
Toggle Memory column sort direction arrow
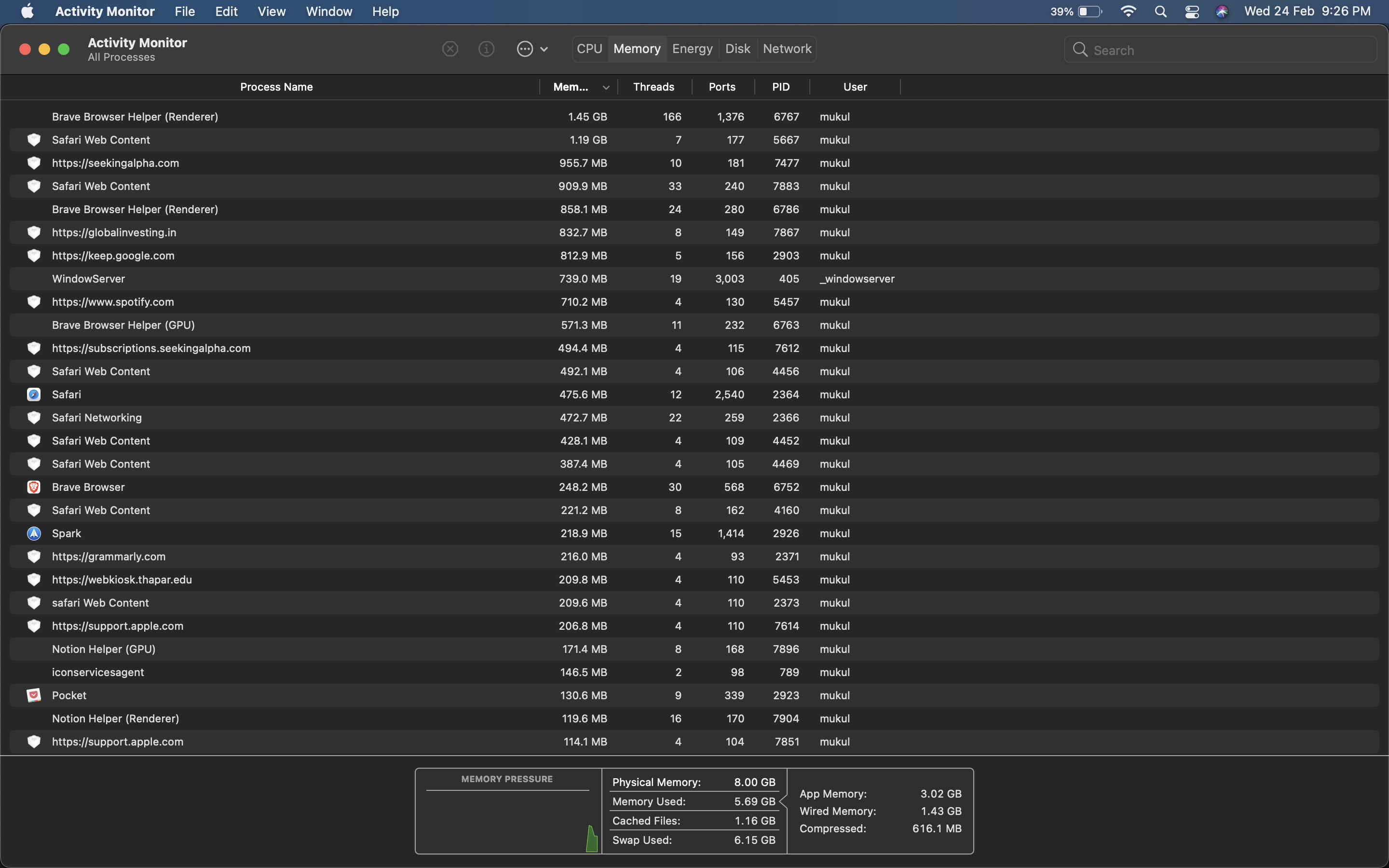pyautogui.click(x=606, y=87)
